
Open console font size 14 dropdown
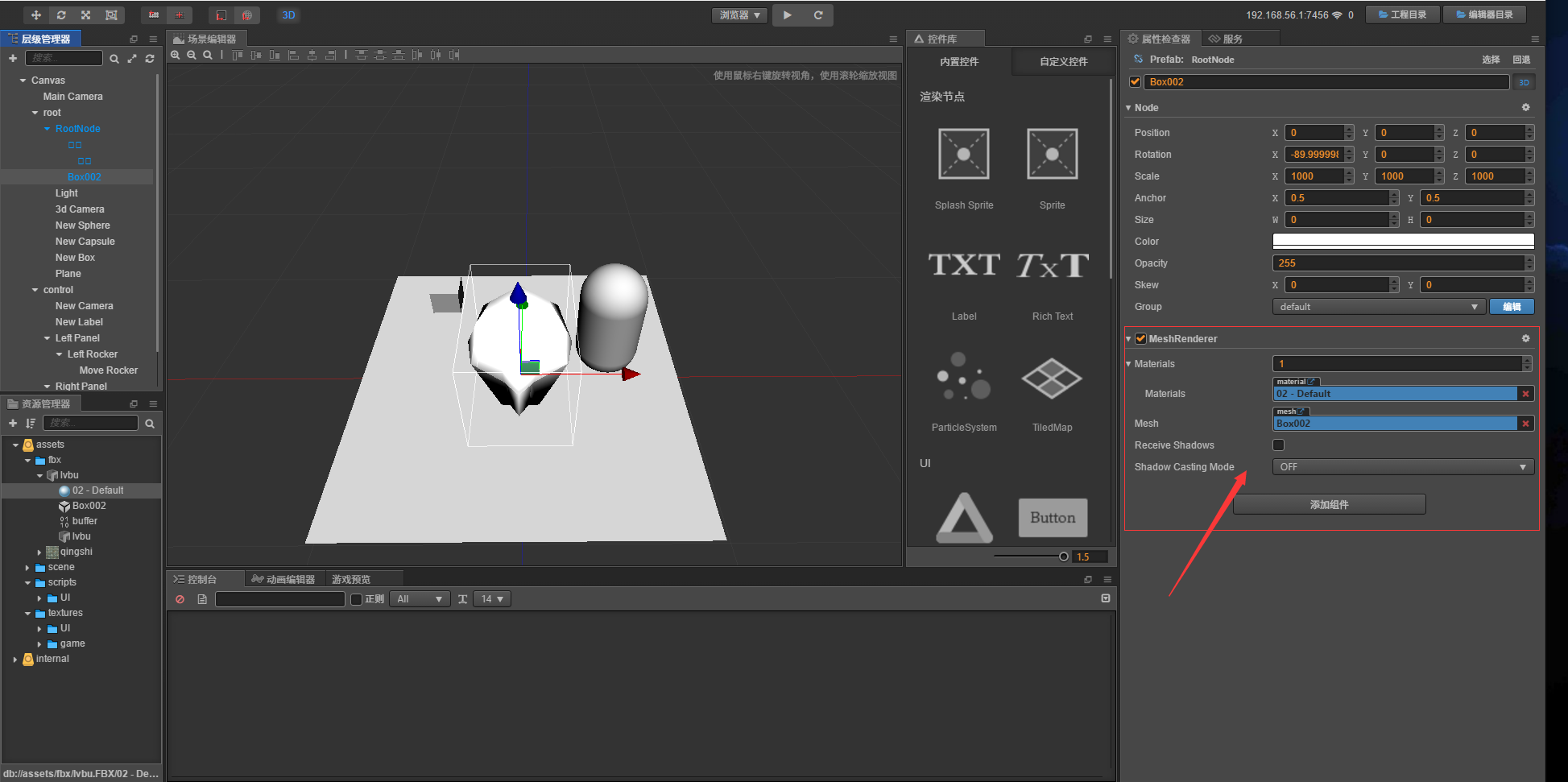492,599
